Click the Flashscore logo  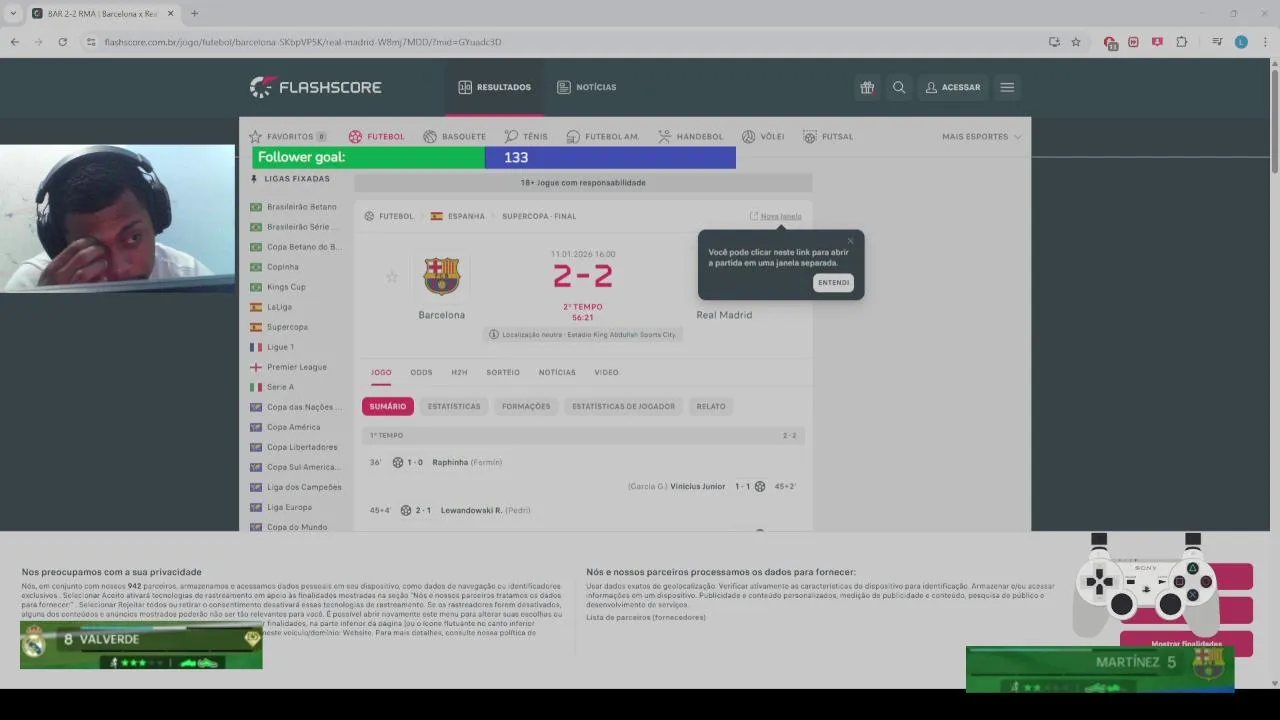point(315,87)
